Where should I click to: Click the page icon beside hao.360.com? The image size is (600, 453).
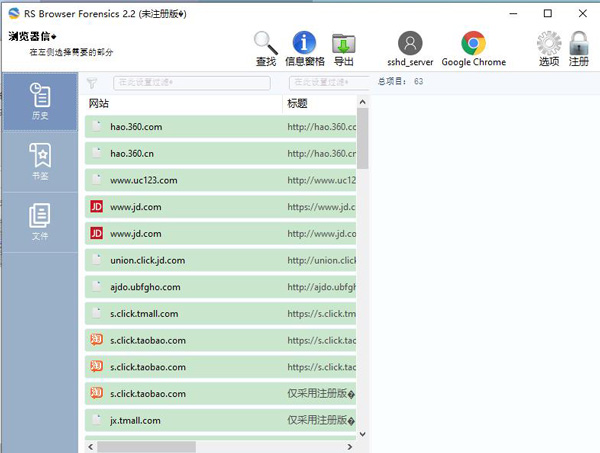[97, 126]
